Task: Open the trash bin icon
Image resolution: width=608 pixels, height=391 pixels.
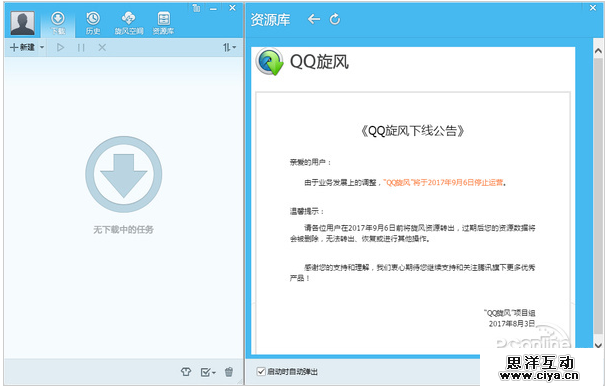Action: [x=229, y=372]
